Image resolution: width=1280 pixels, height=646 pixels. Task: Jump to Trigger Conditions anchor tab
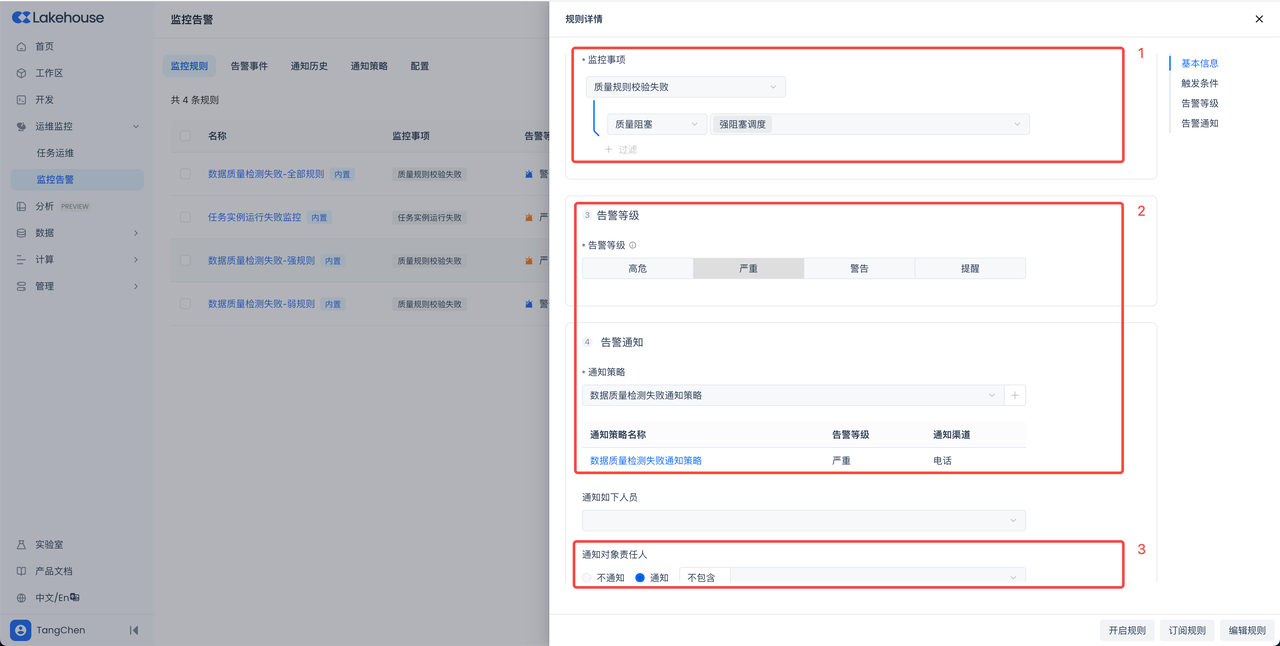[1199, 83]
